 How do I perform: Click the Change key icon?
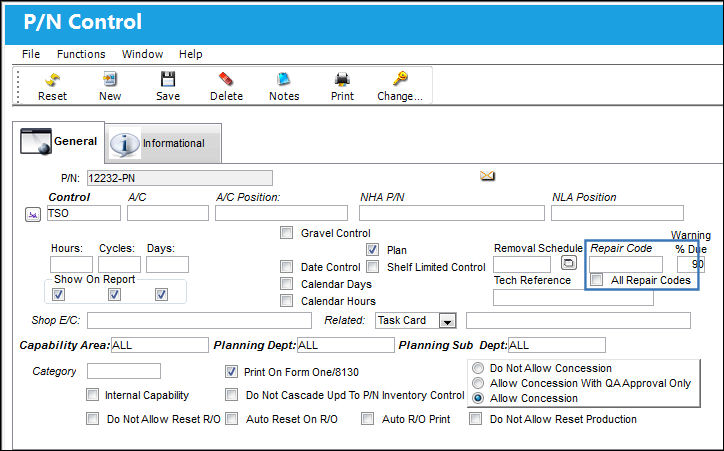[400, 79]
